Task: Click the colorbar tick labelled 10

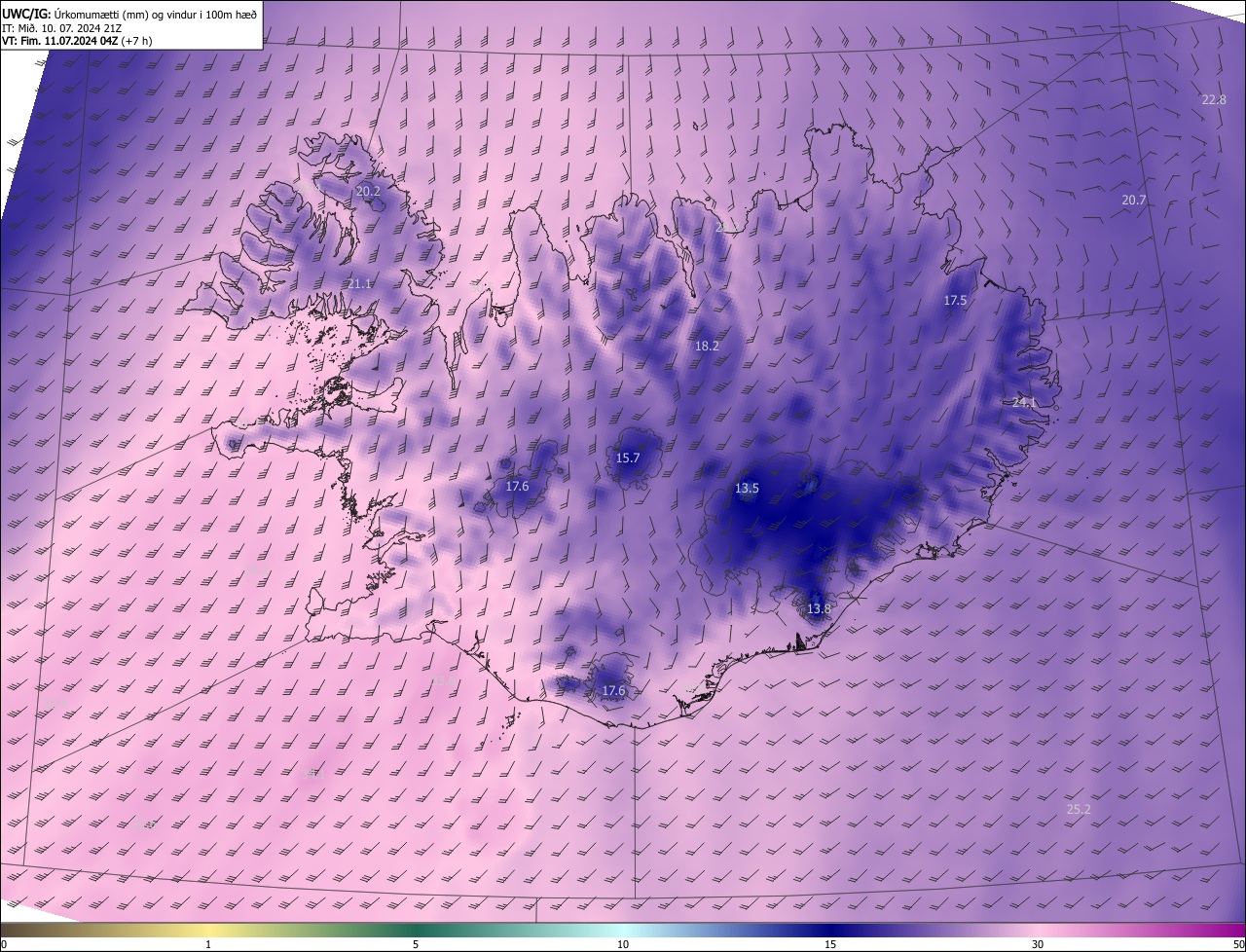Action: coord(623,944)
